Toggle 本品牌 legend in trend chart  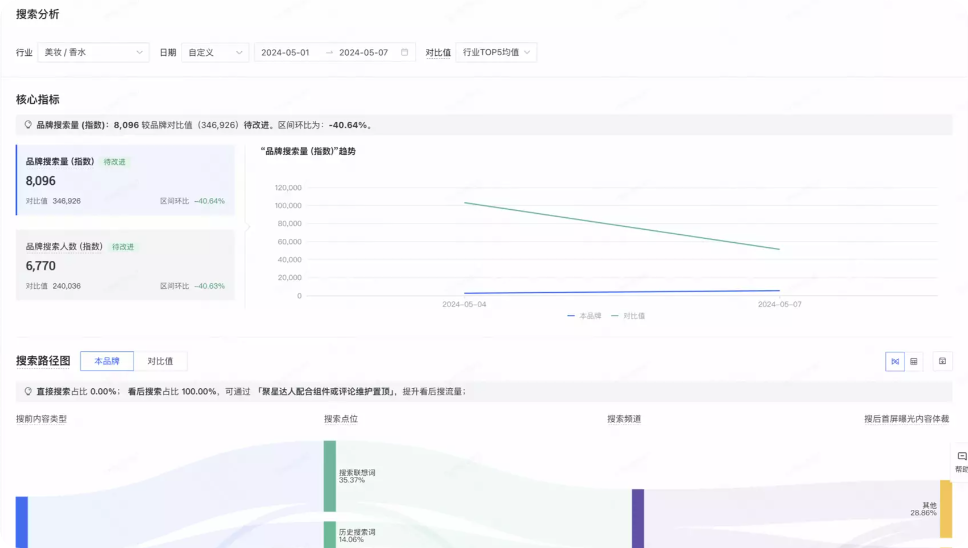(585, 315)
